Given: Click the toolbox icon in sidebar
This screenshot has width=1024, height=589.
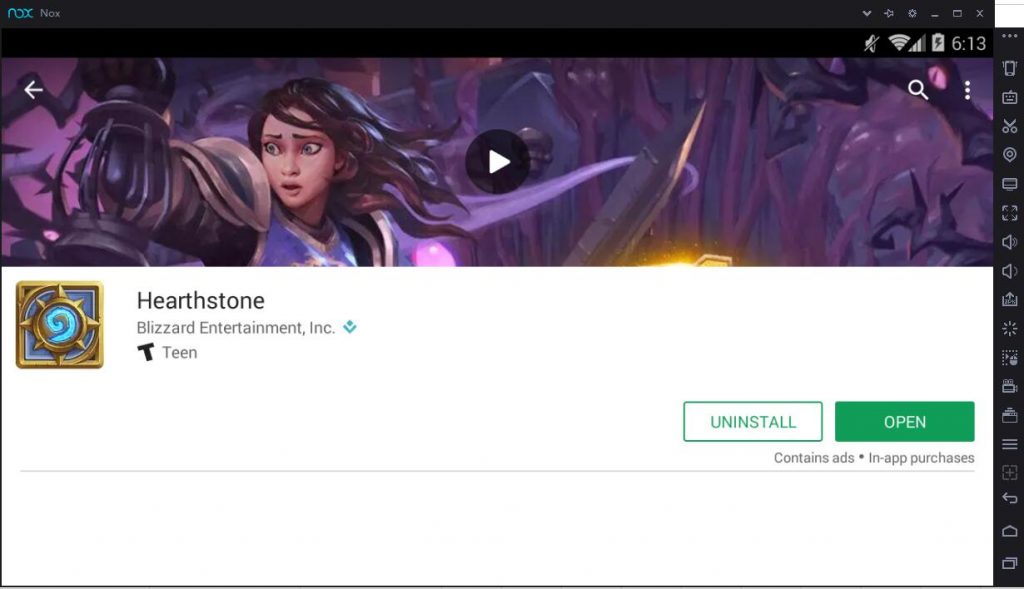Looking at the screenshot, I should click(x=1010, y=415).
